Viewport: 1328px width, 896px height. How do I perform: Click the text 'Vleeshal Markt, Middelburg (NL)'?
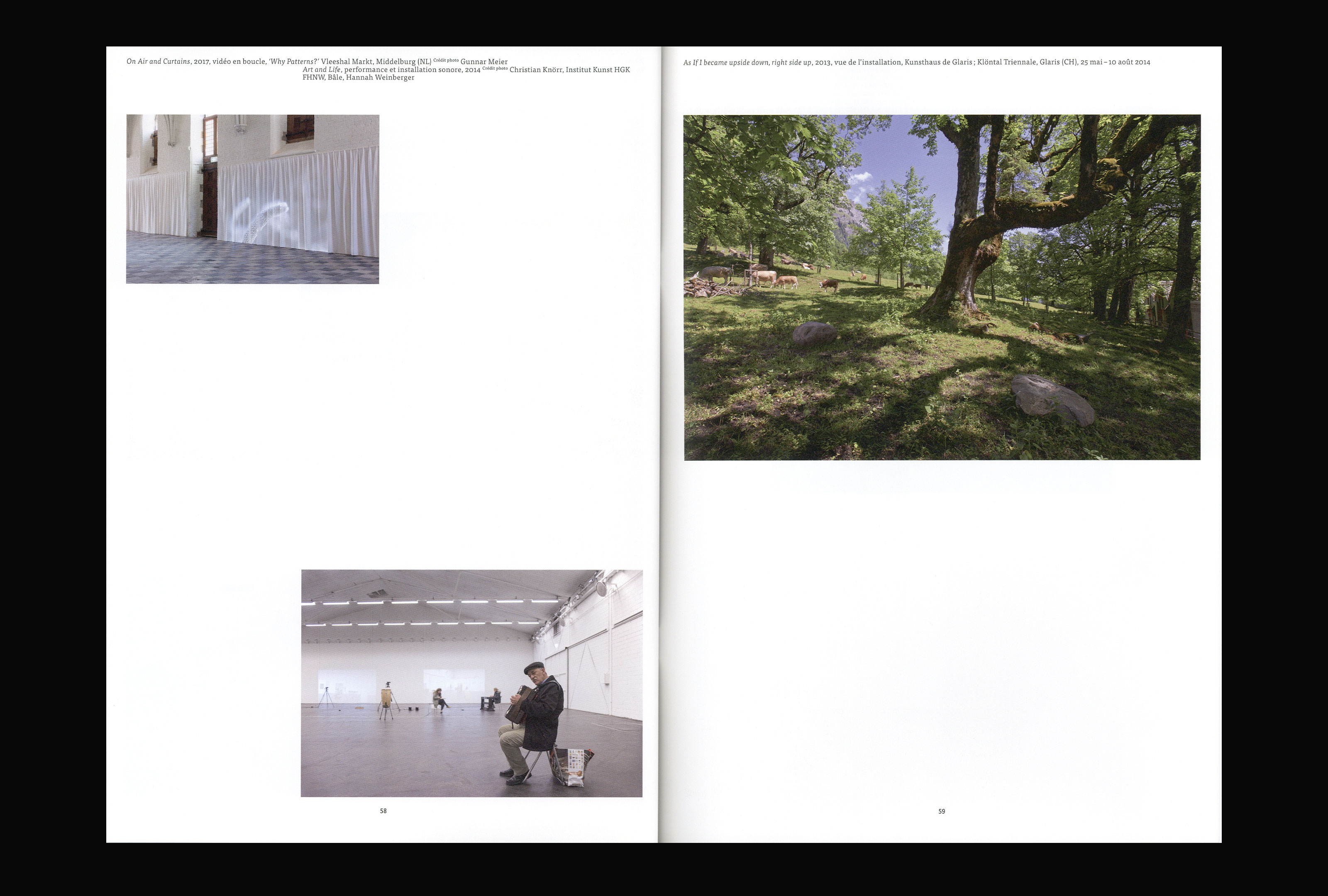376,62
